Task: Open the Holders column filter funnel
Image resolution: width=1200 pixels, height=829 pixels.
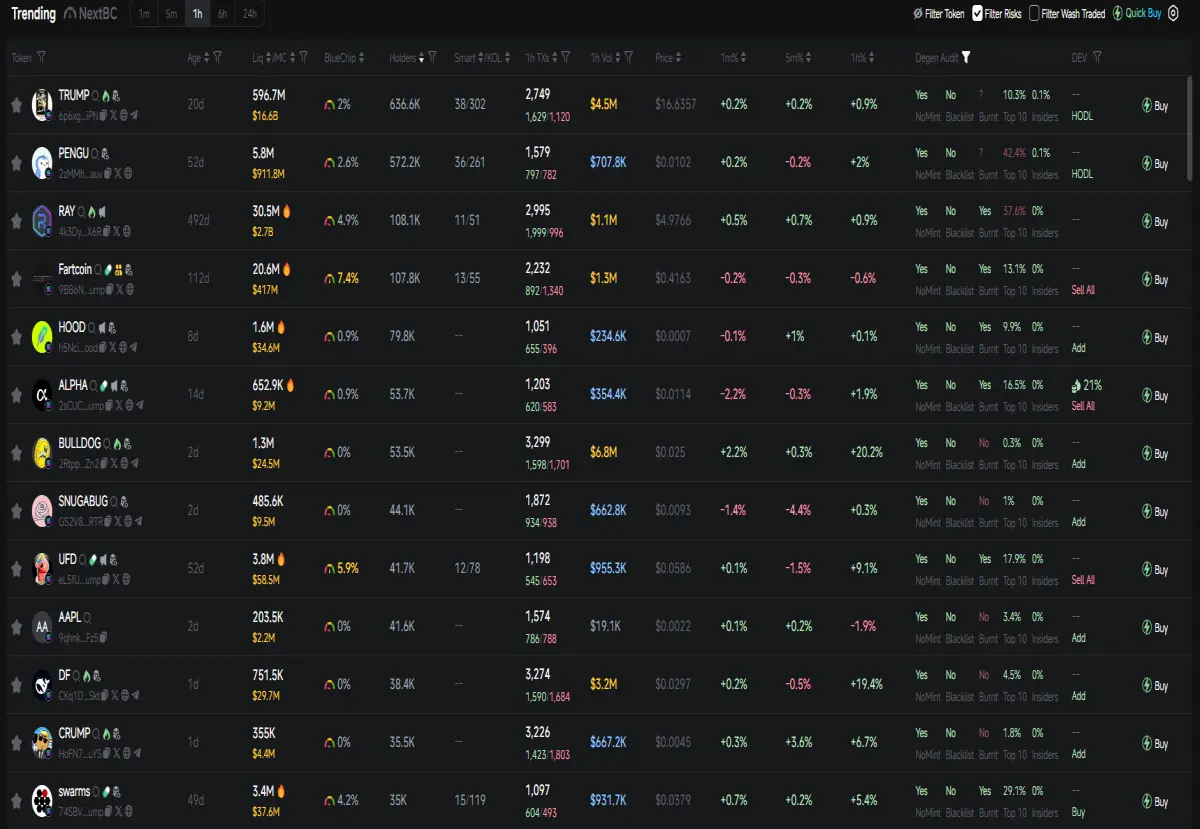Action: [432, 58]
